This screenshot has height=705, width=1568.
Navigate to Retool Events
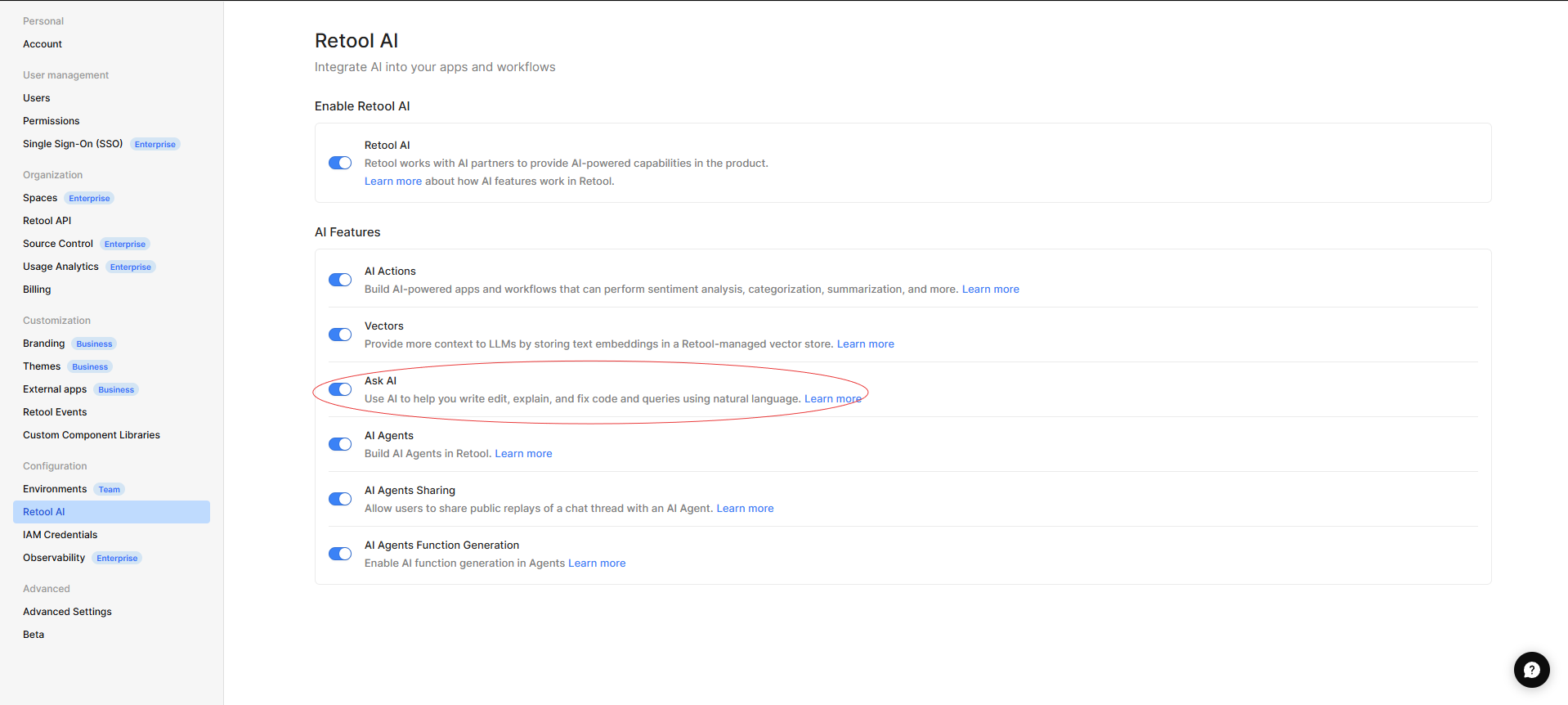[x=55, y=412]
